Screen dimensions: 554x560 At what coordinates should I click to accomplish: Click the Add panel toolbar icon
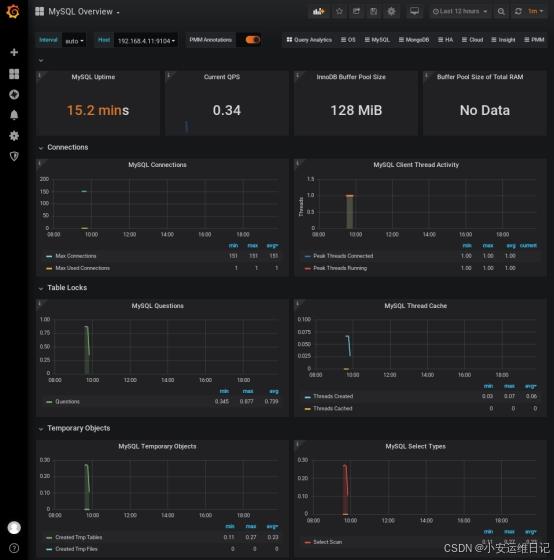318,11
